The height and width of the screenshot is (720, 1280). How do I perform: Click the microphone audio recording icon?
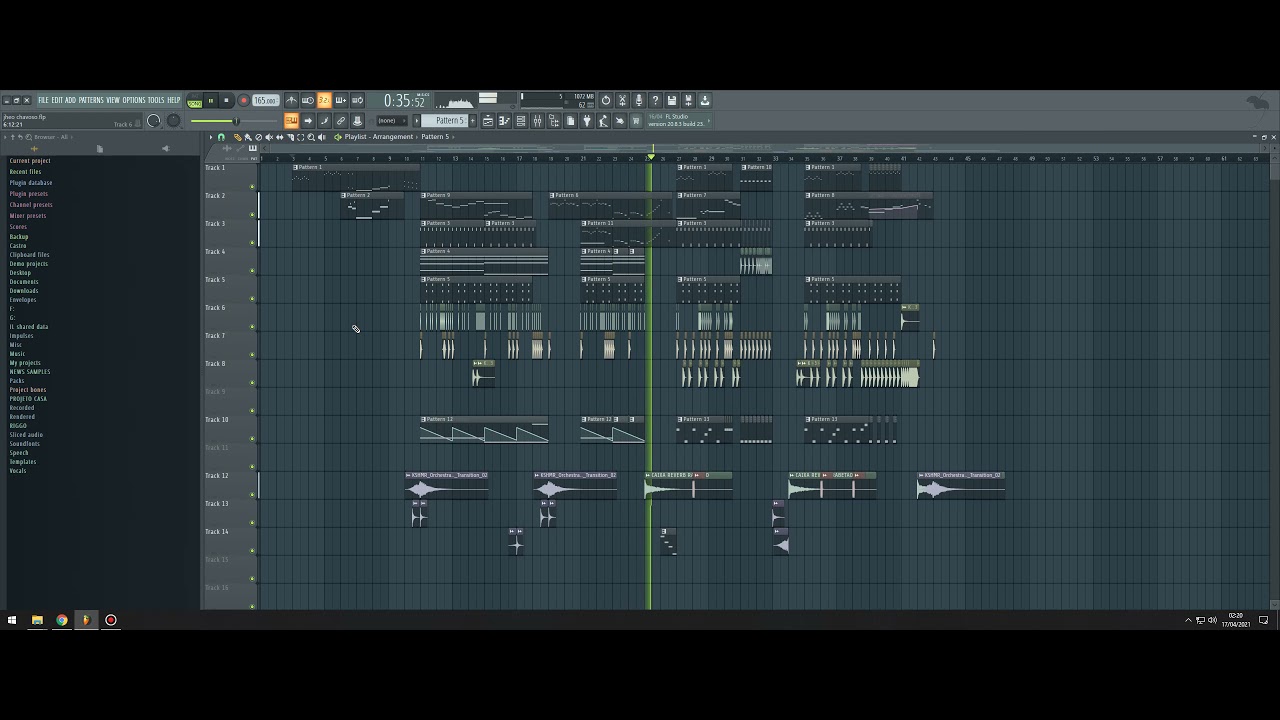[639, 100]
